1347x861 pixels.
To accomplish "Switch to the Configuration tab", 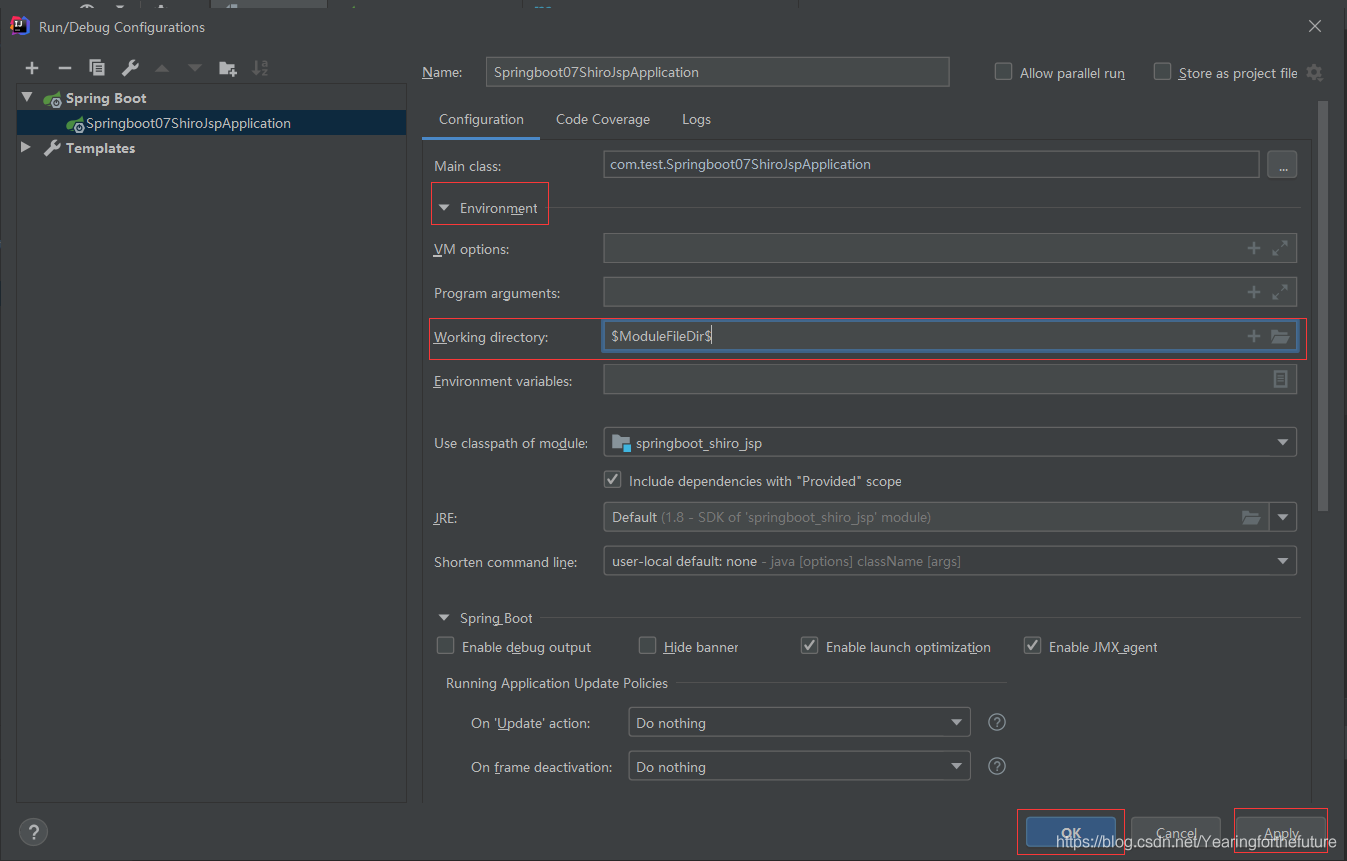I will (x=481, y=120).
